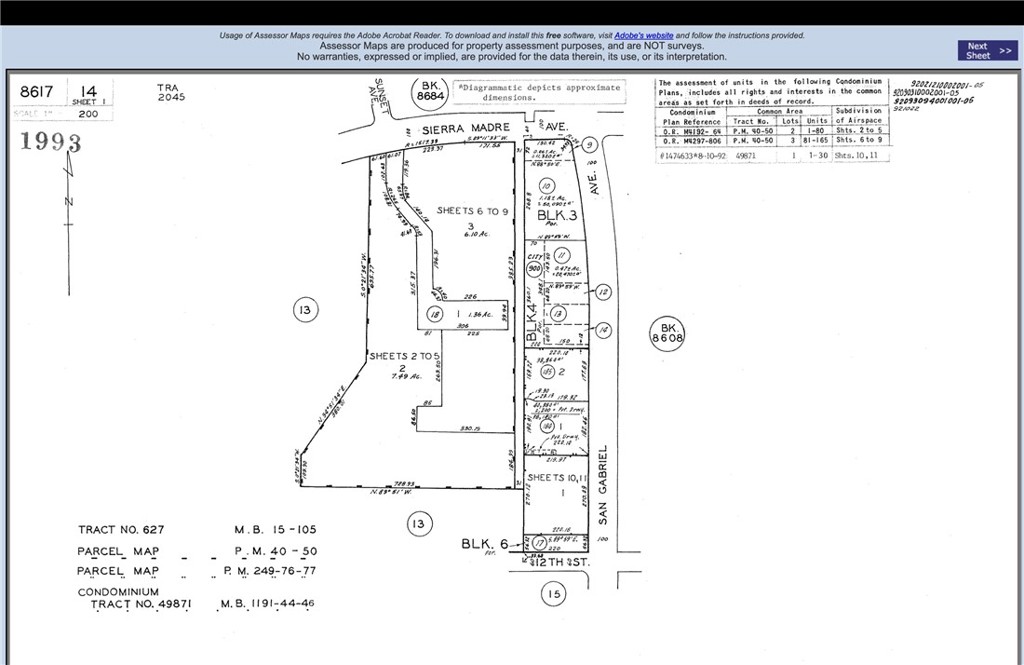Click the BK. 8608 book reference bubble
The width and height of the screenshot is (1024, 665).
(667, 334)
